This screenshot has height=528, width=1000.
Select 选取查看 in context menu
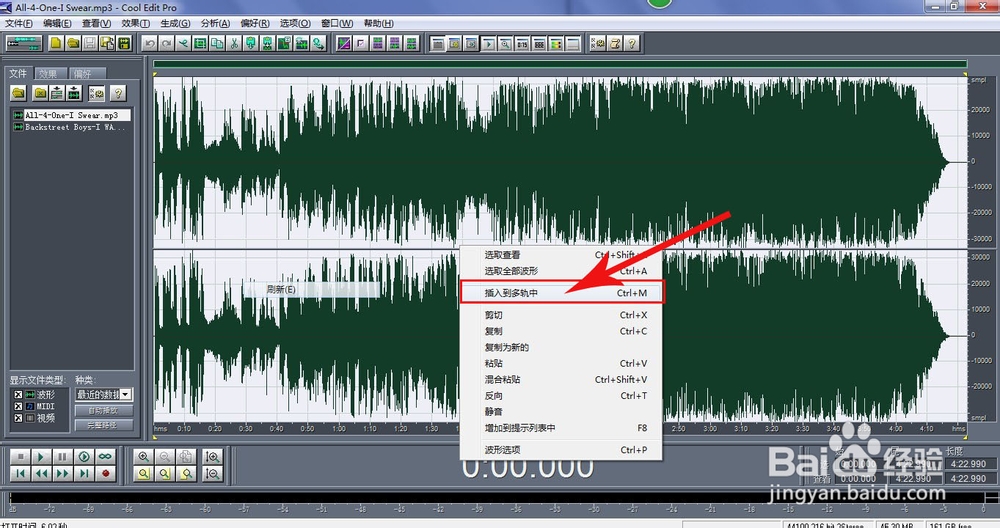(562, 254)
